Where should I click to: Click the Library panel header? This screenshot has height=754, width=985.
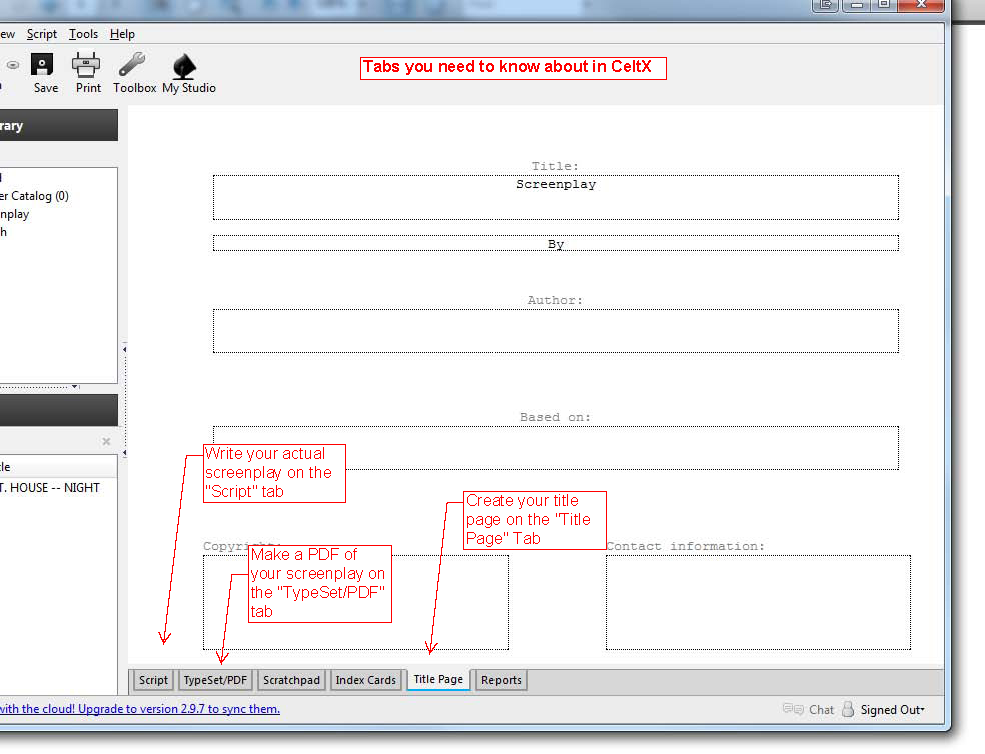pyautogui.click(x=58, y=125)
